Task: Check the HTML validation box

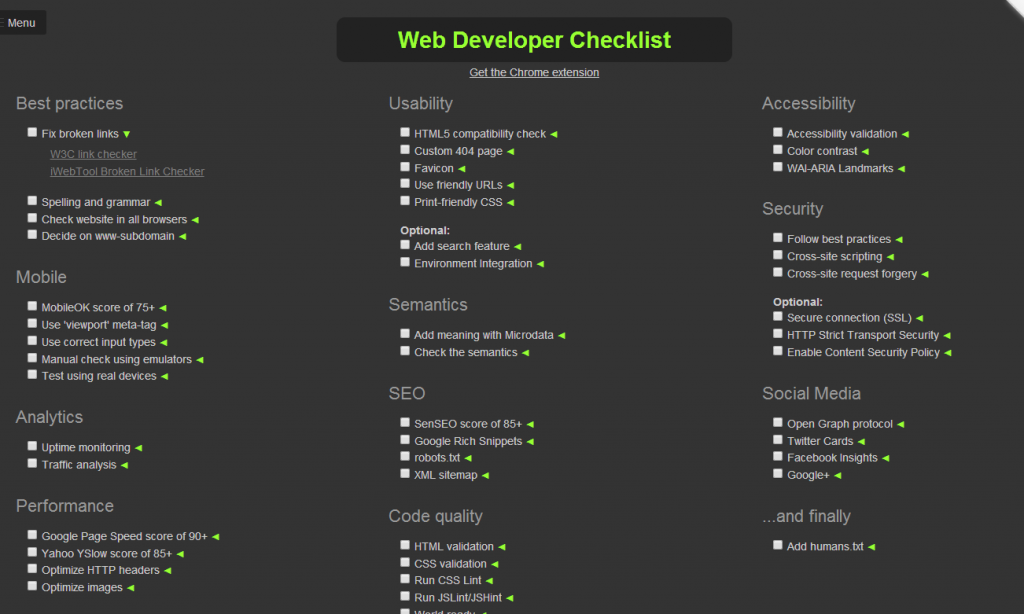Action: tap(405, 545)
